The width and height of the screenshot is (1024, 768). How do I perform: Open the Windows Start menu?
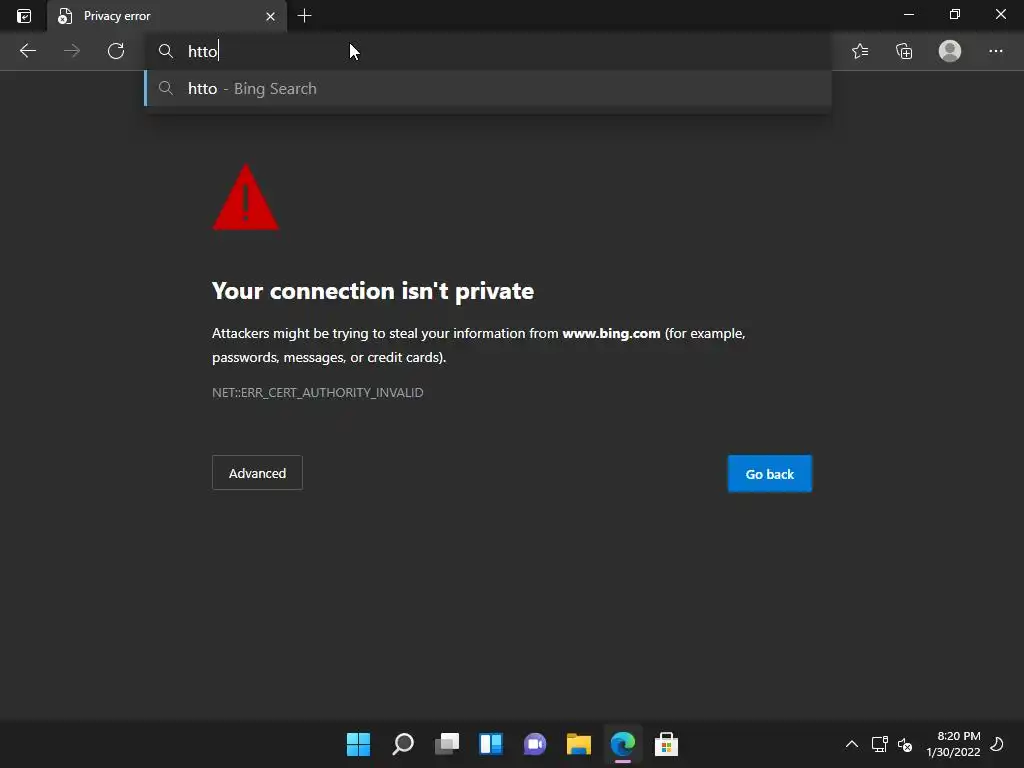pyautogui.click(x=358, y=744)
